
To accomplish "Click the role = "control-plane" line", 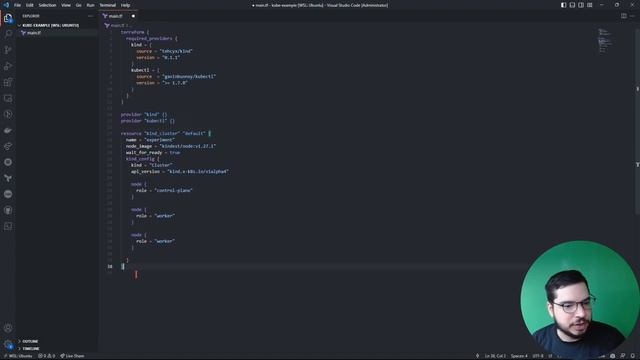I will (164, 191).
